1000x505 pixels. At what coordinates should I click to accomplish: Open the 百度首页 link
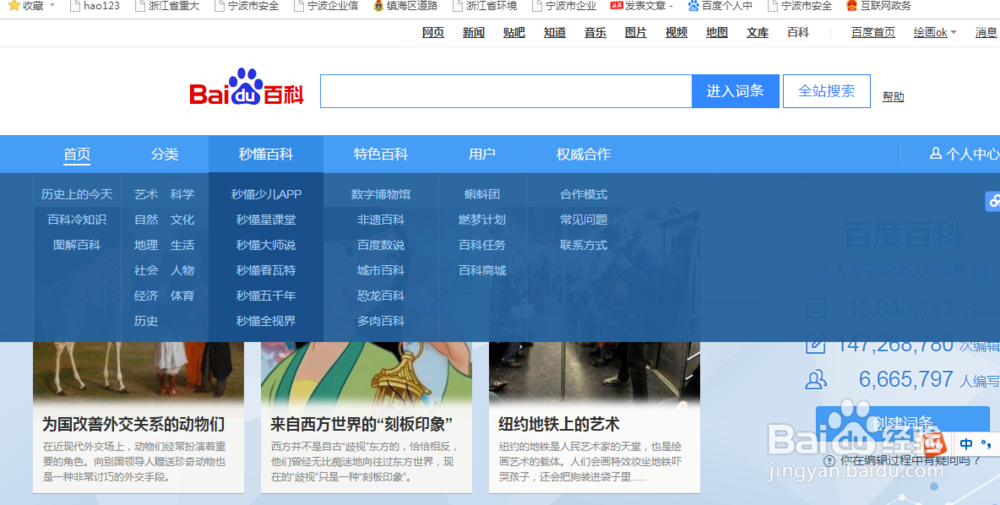[873, 33]
